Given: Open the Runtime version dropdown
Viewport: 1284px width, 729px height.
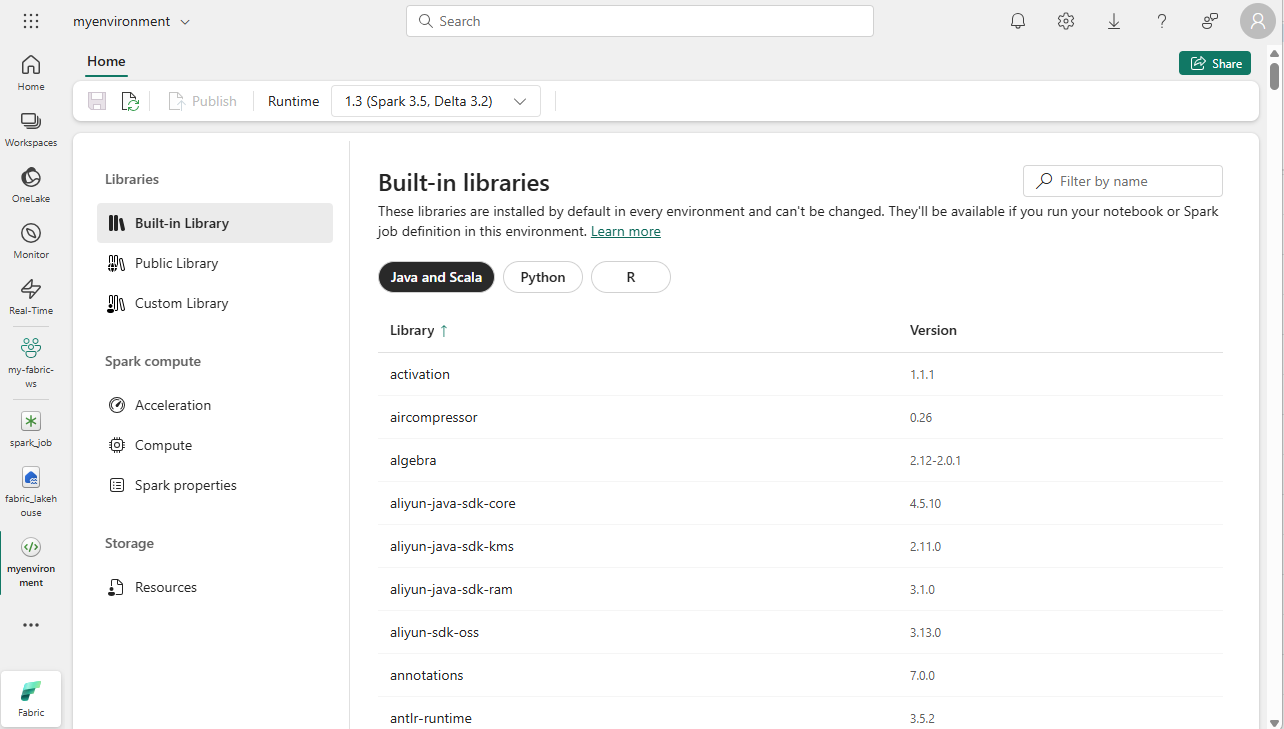Looking at the screenshot, I should point(436,101).
